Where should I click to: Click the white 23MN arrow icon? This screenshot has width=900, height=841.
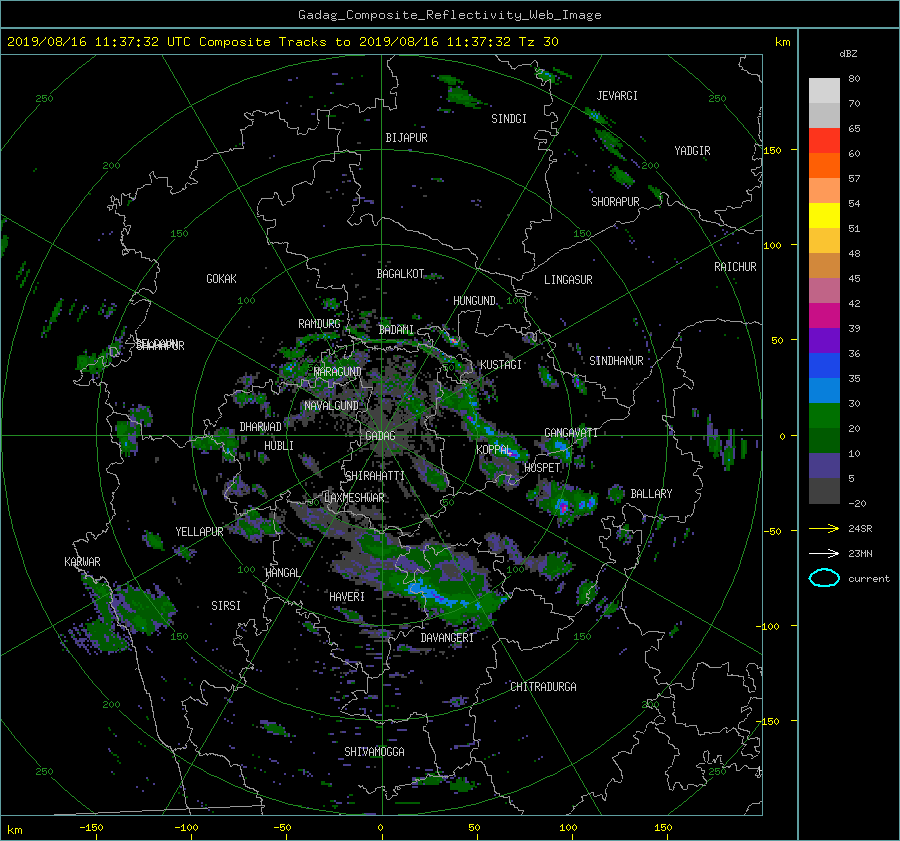pos(824,553)
